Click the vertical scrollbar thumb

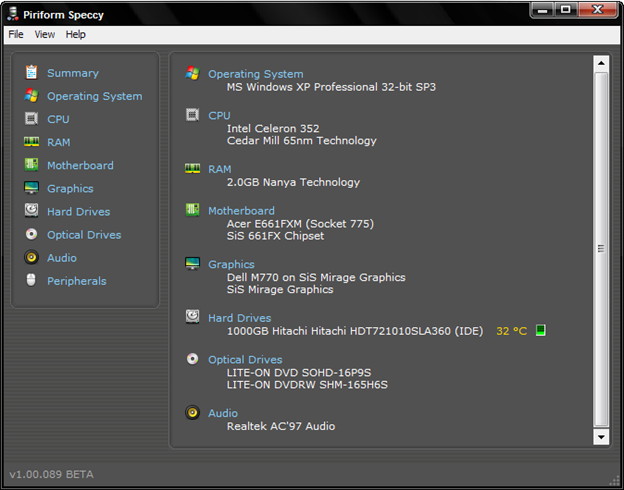pos(601,249)
